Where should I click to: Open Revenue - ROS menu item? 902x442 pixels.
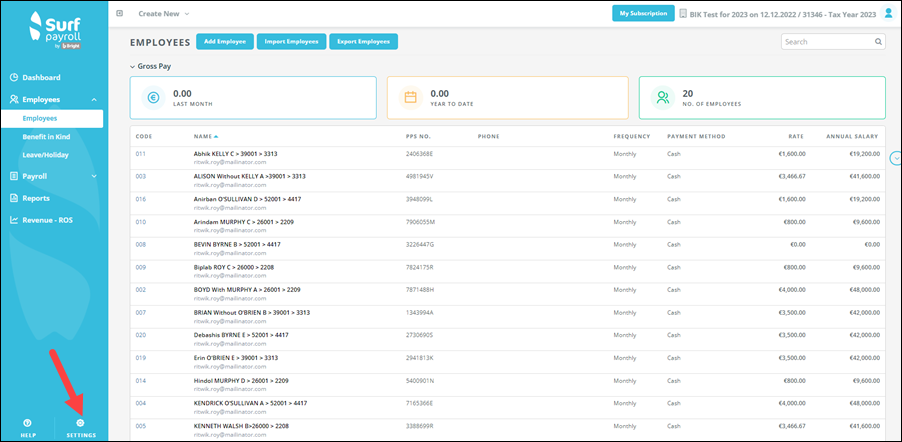(48, 220)
